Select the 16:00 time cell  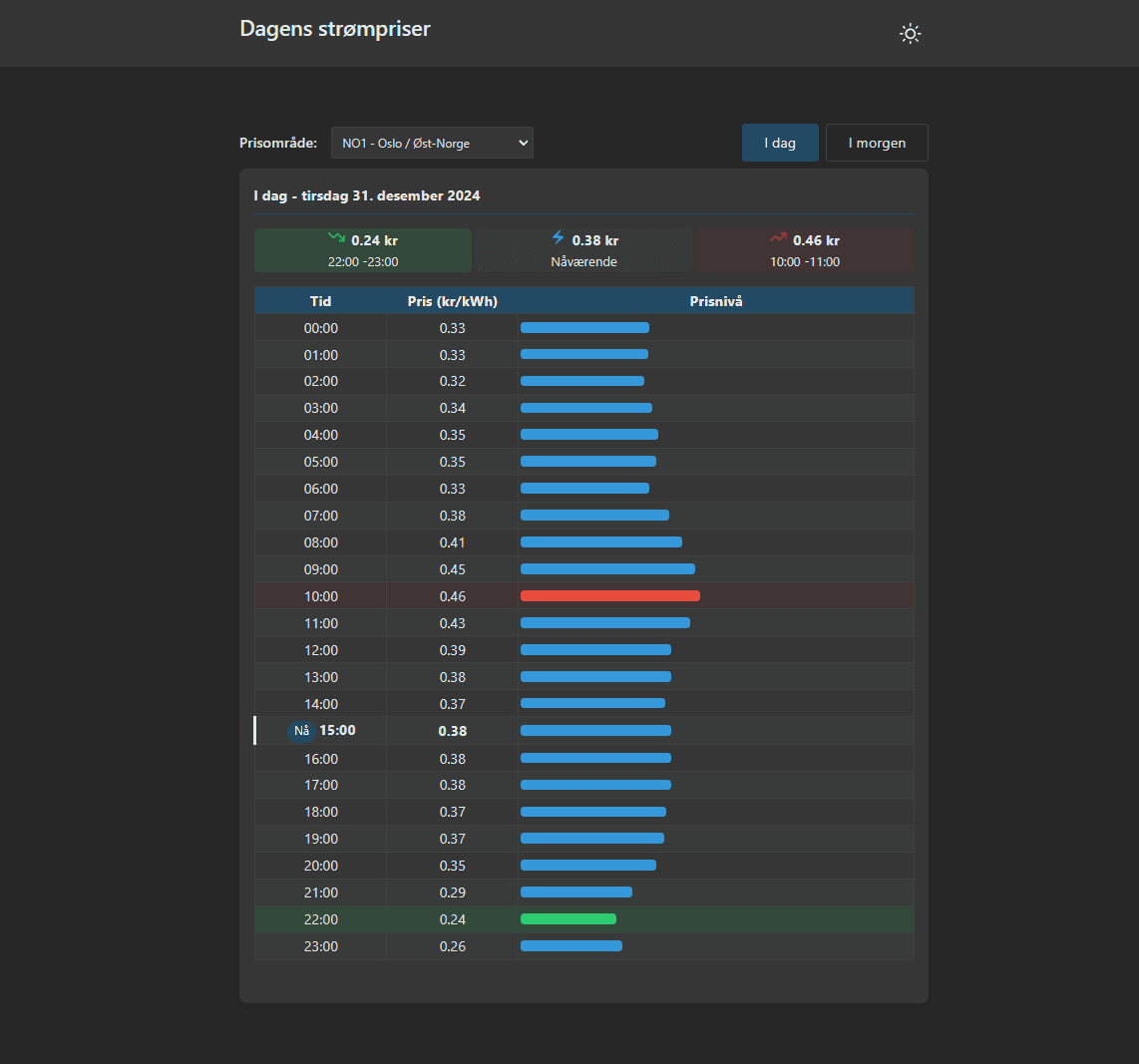tap(320, 759)
